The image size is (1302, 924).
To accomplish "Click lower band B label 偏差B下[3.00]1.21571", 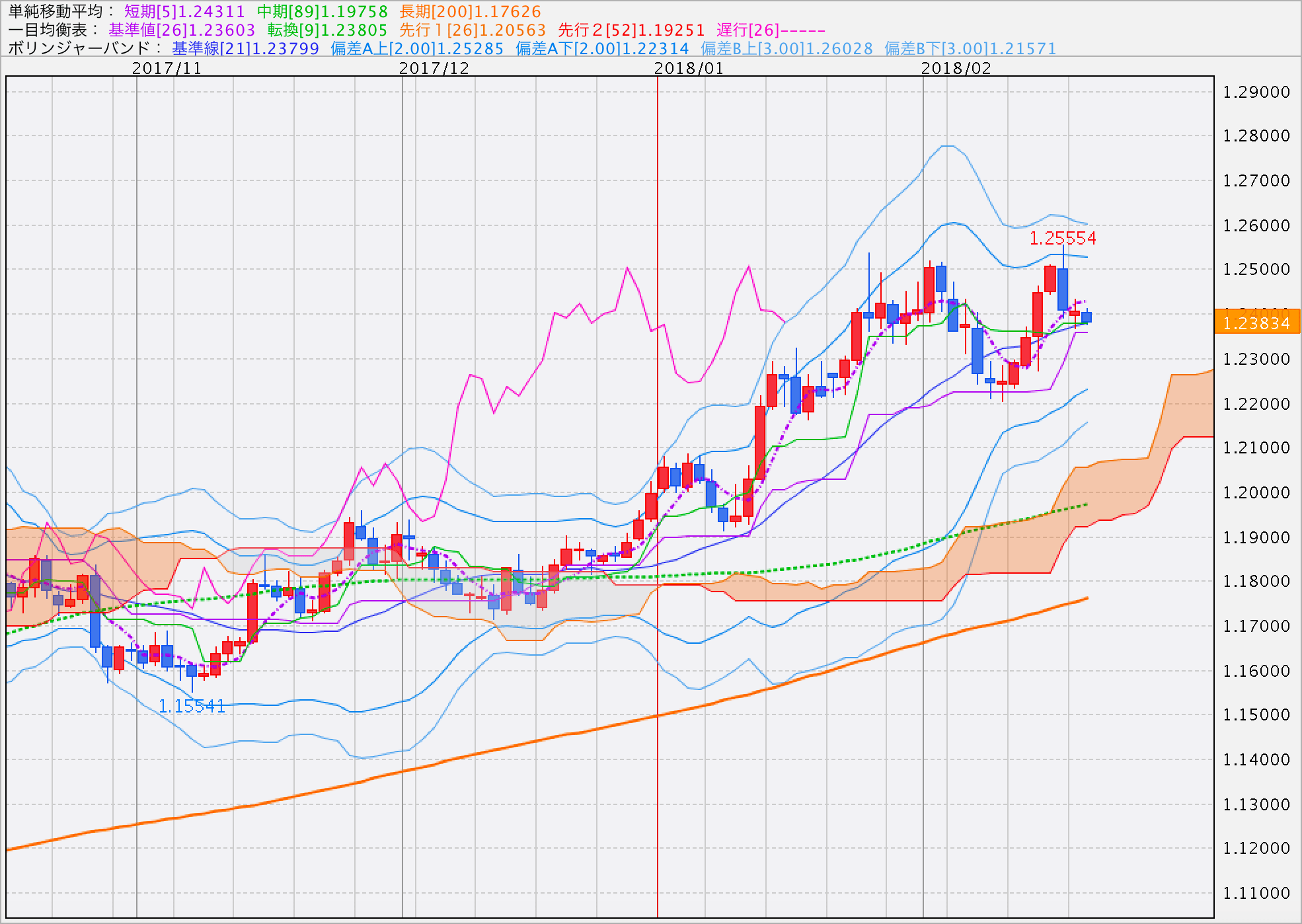I will [970, 48].
